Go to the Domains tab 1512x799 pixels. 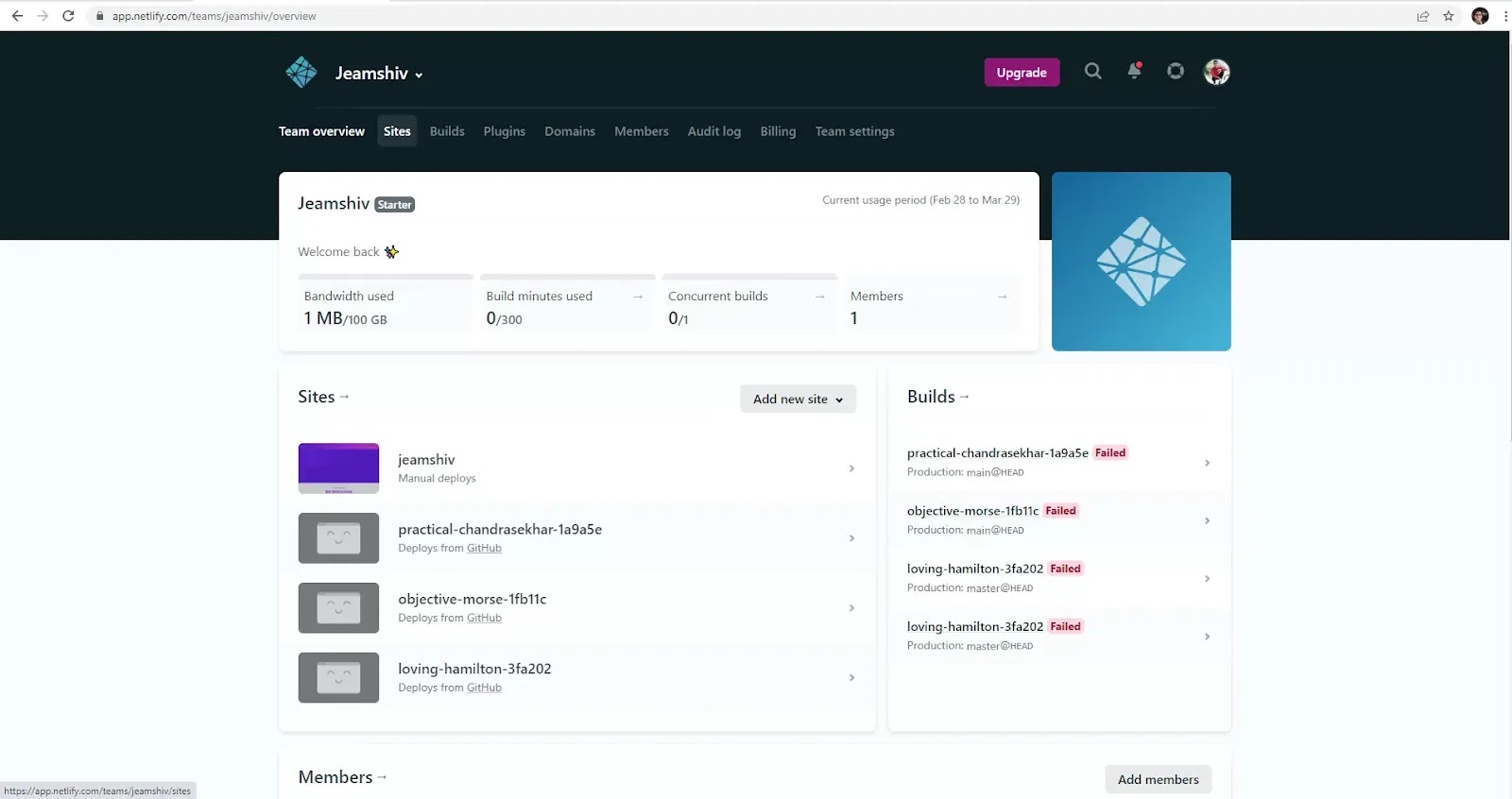click(x=570, y=131)
